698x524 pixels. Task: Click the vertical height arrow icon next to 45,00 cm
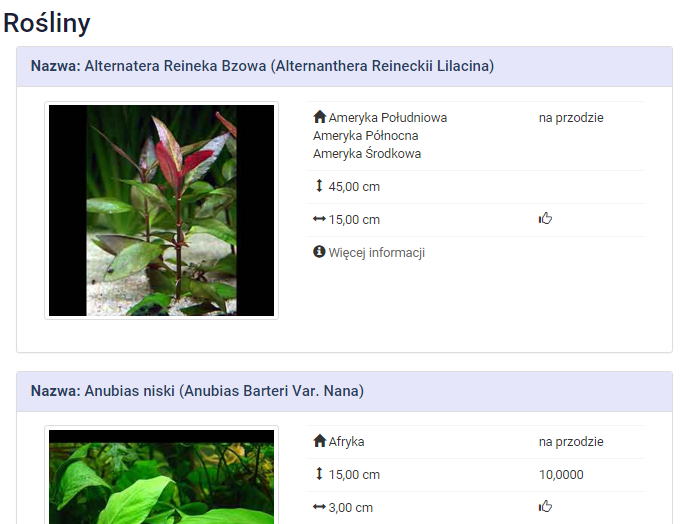pos(319,186)
